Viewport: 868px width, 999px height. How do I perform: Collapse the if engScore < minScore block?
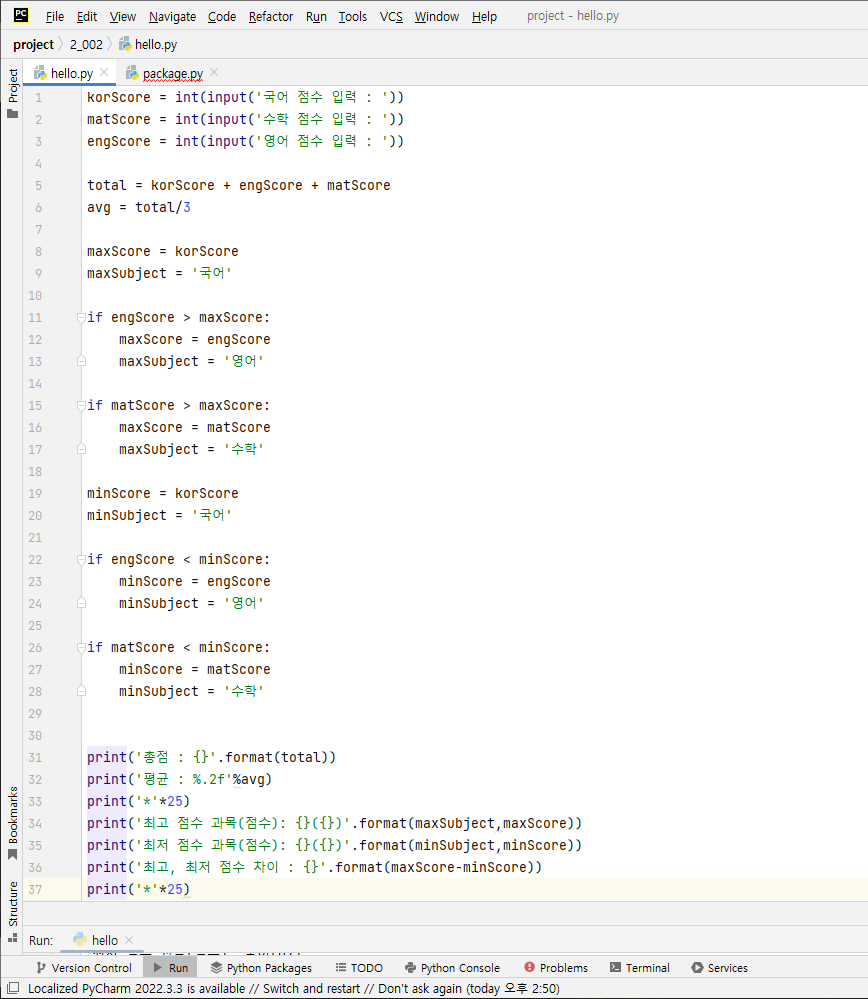(81, 559)
